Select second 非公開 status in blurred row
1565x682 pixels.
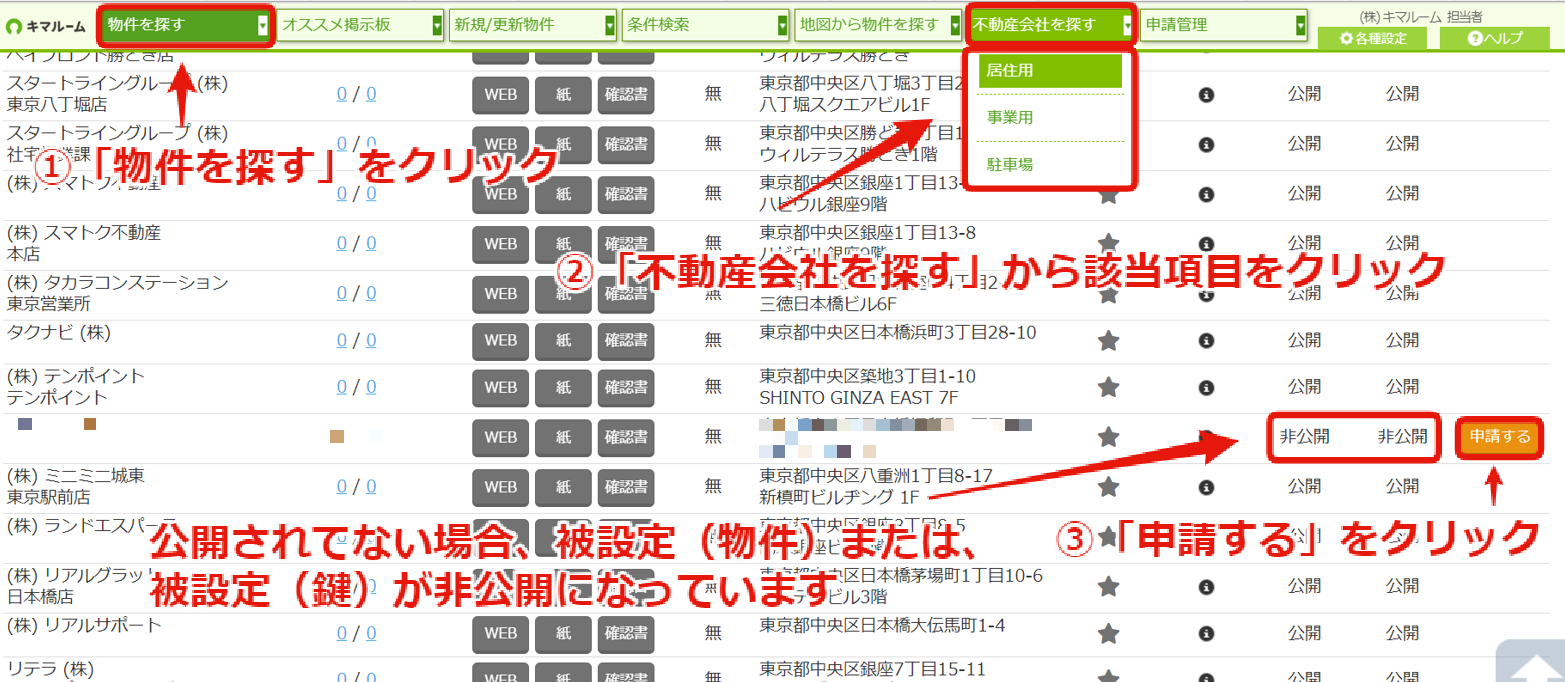(1402, 437)
